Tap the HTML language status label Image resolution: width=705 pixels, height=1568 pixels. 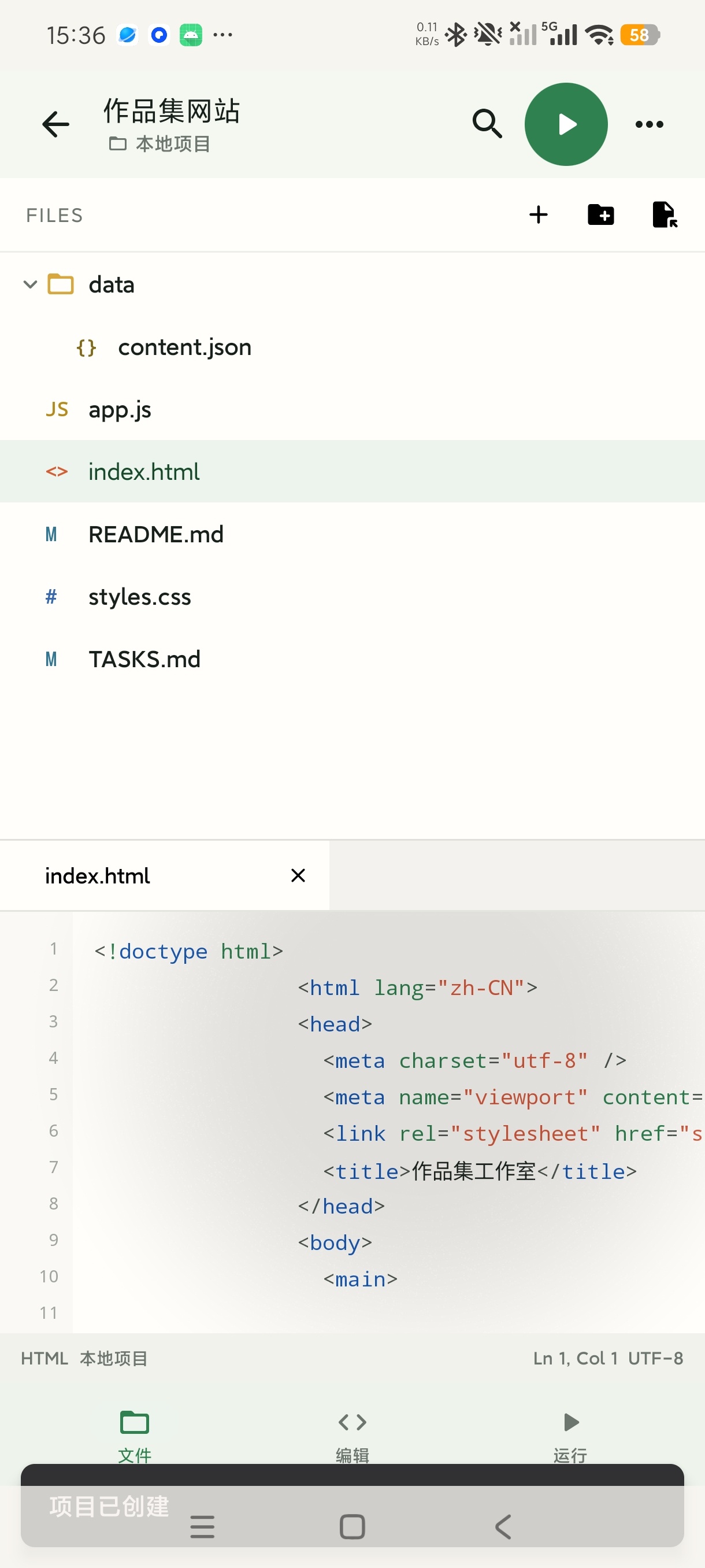coord(44,1359)
